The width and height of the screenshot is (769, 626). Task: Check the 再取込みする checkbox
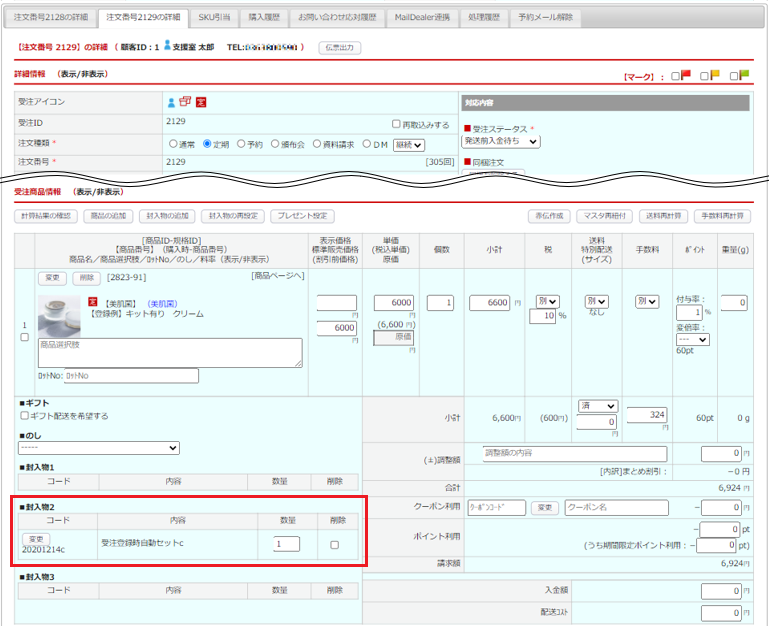tap(397, 124)
